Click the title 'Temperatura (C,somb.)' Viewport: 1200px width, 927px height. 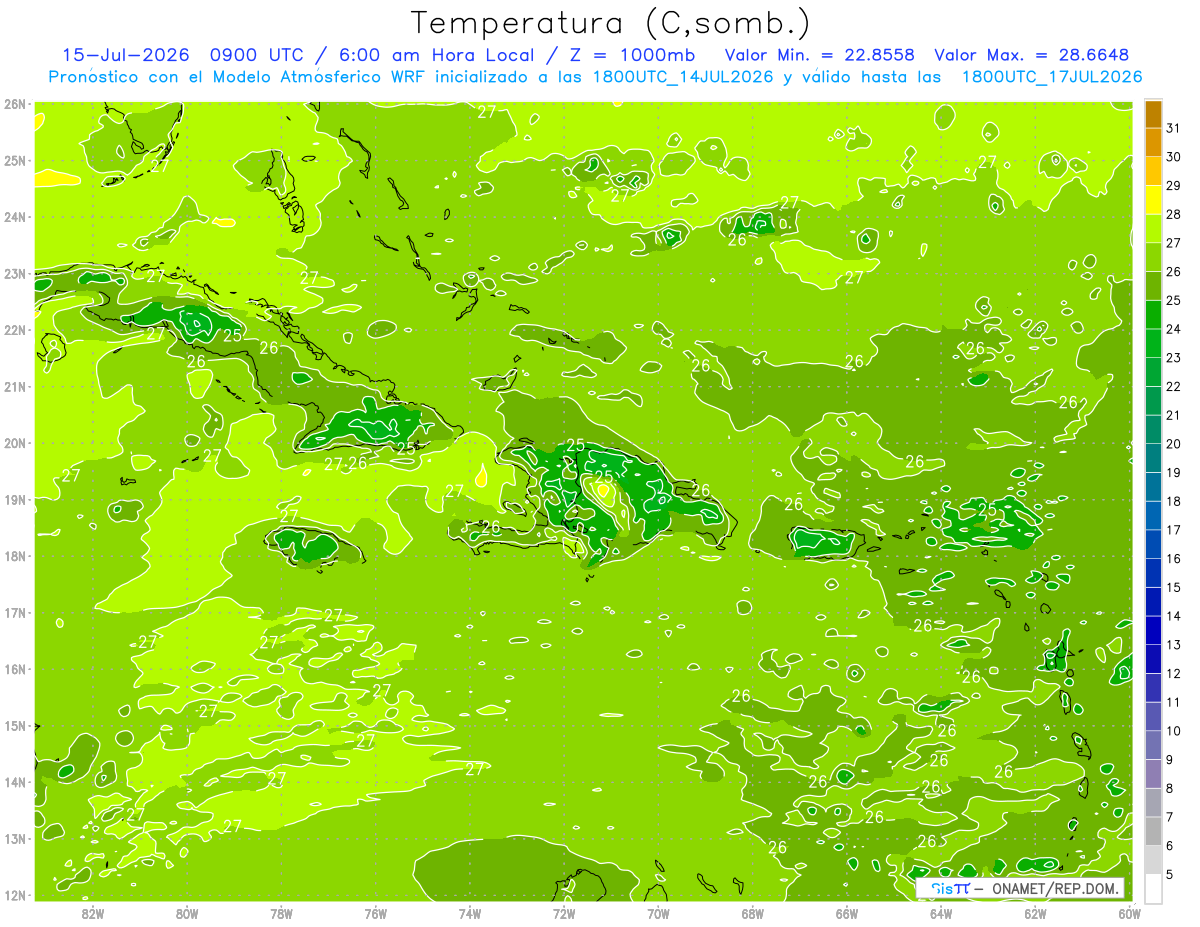(x=611, y=23)
